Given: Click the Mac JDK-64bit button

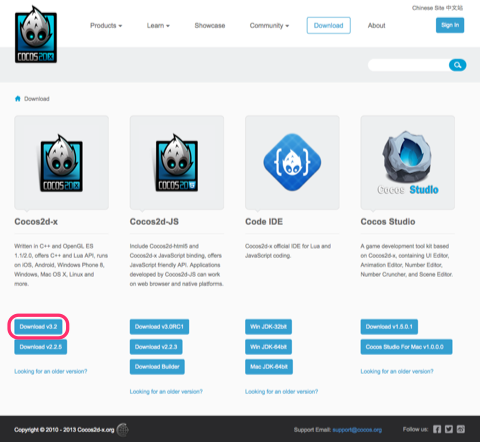Looking at the screenshot, I should click(269, 367).
